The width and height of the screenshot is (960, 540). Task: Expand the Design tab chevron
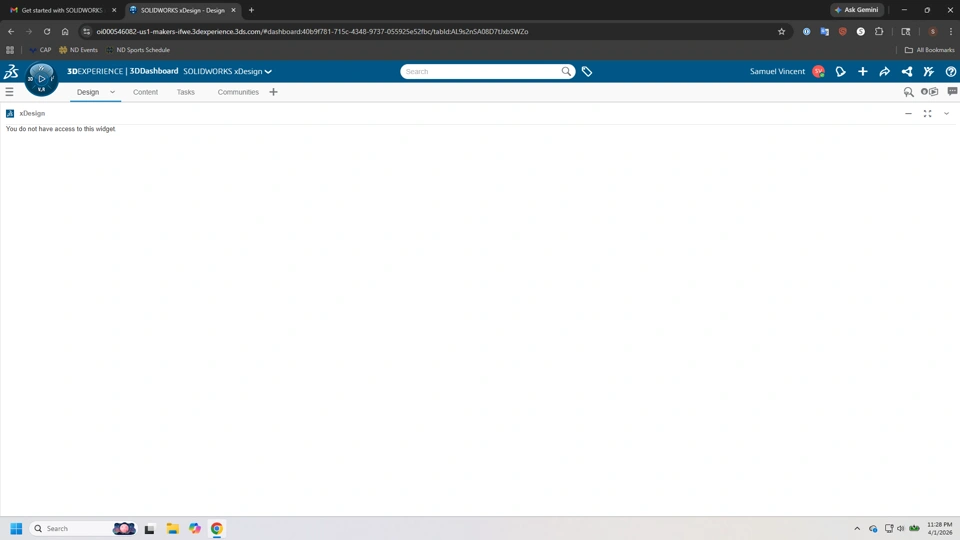click(x=112, y=92)
